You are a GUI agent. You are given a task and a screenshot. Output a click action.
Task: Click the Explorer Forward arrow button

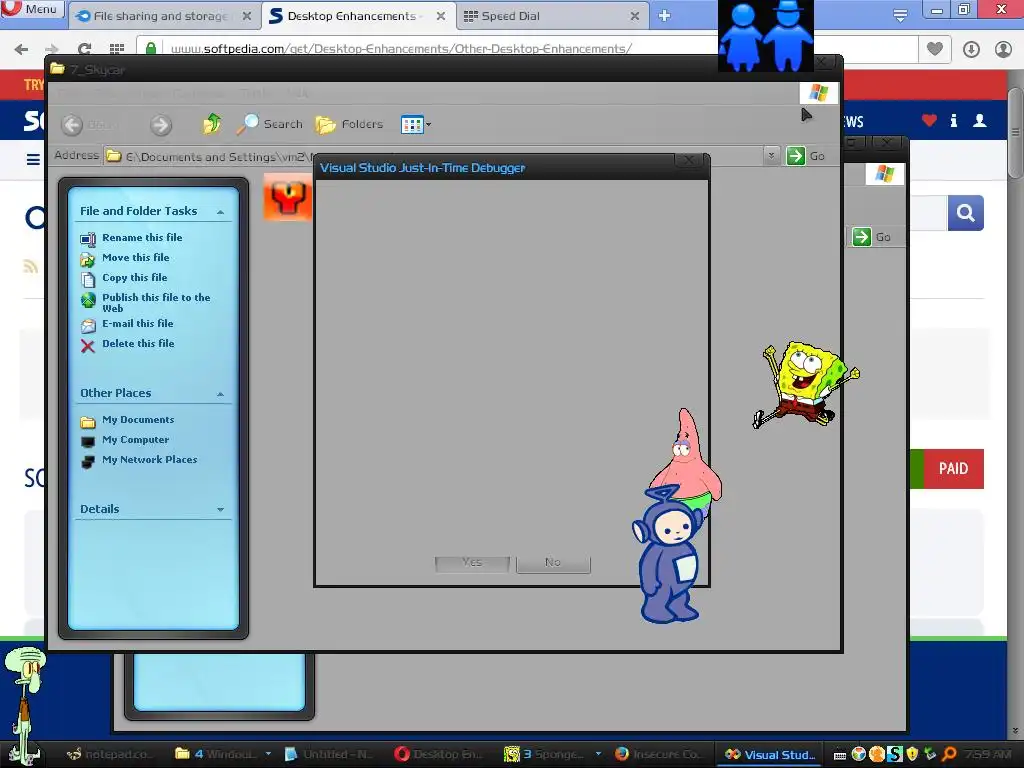point(161,124)
